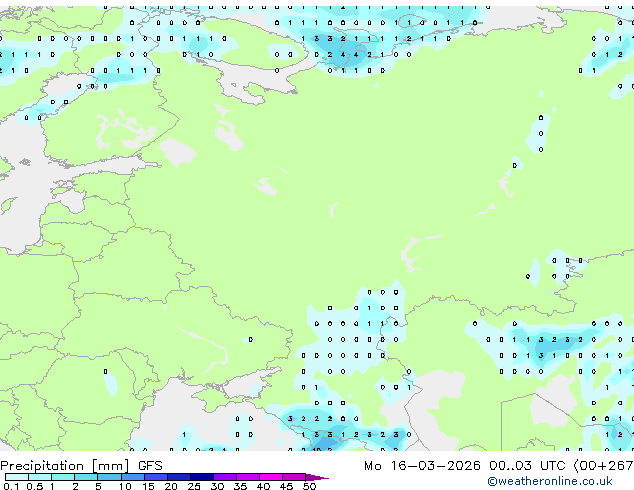634x490 pixels.
Task: Click the '35' legend scale label
Action: [x=240, y=486]
